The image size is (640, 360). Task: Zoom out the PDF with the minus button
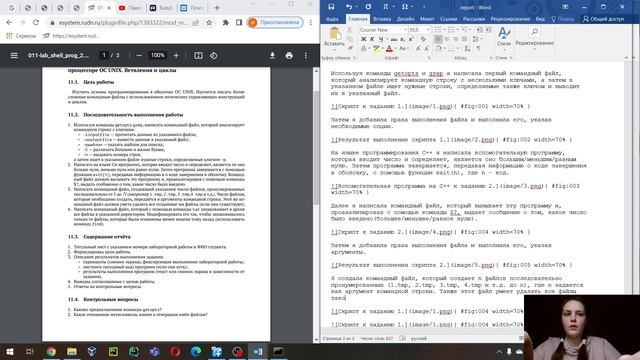point(139,56)
